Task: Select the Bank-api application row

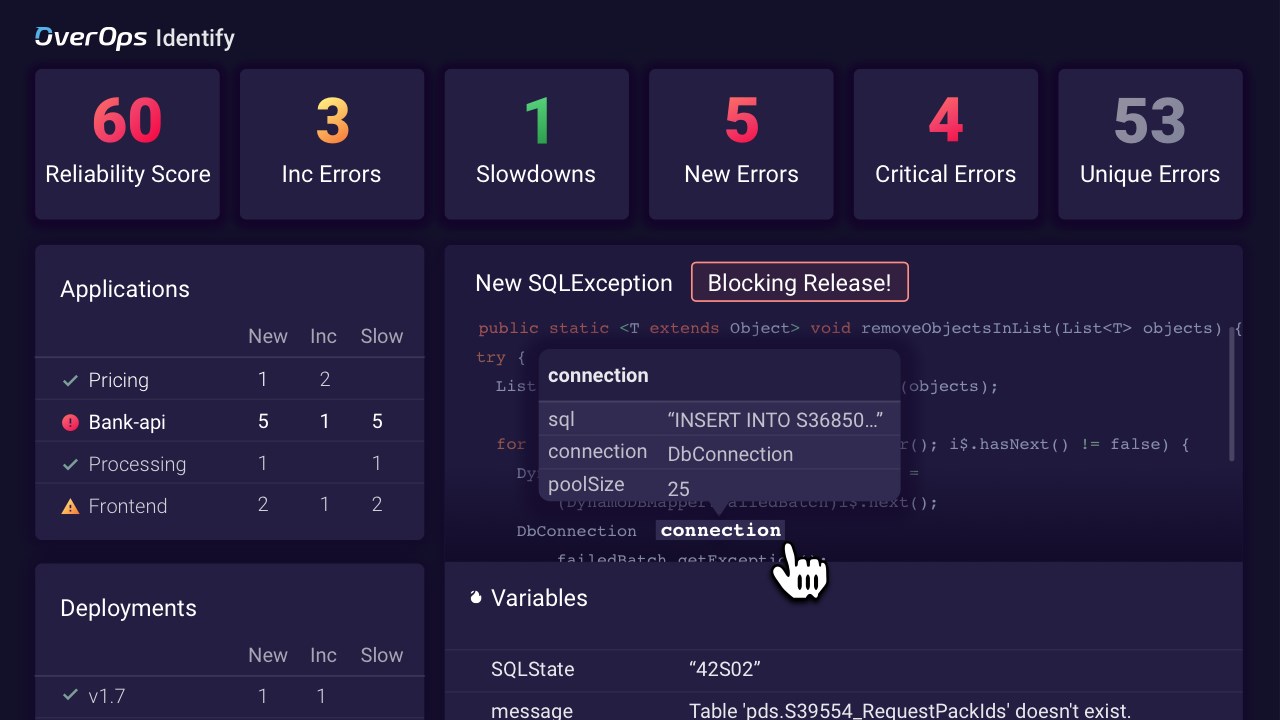Action: [230, 422]
